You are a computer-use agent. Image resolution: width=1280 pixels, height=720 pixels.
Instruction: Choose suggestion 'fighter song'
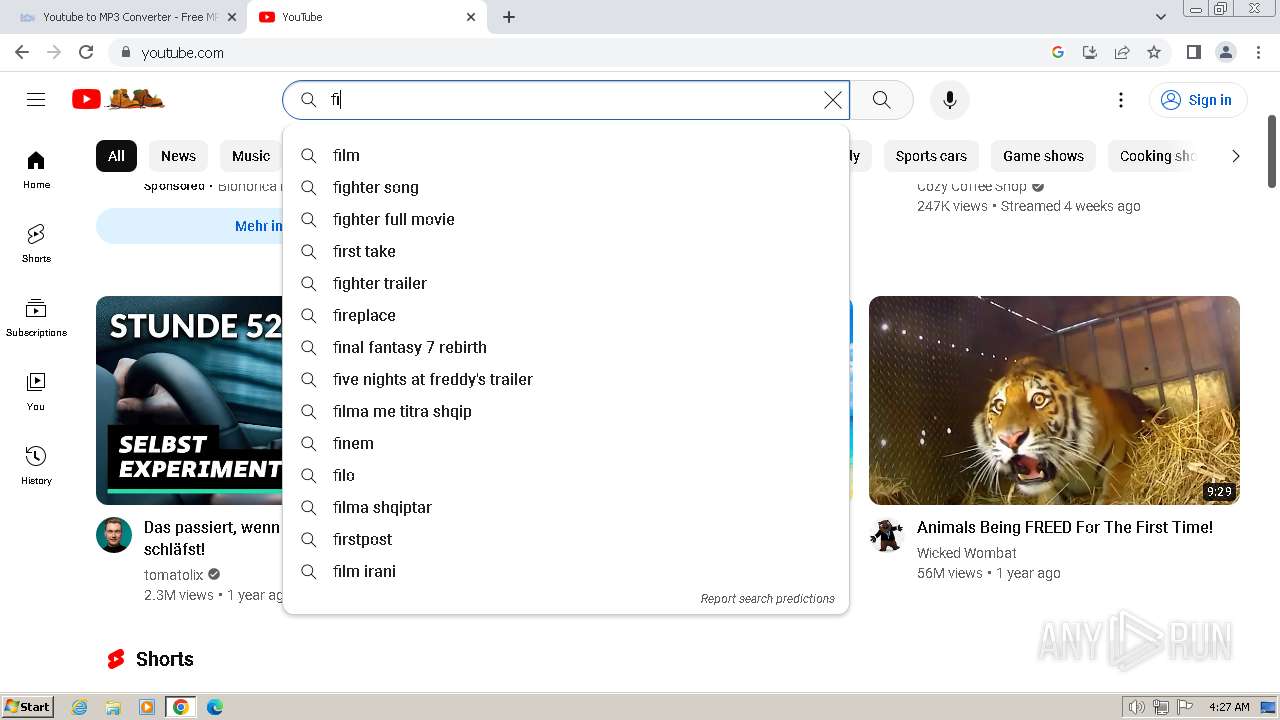tap(566, 187)
